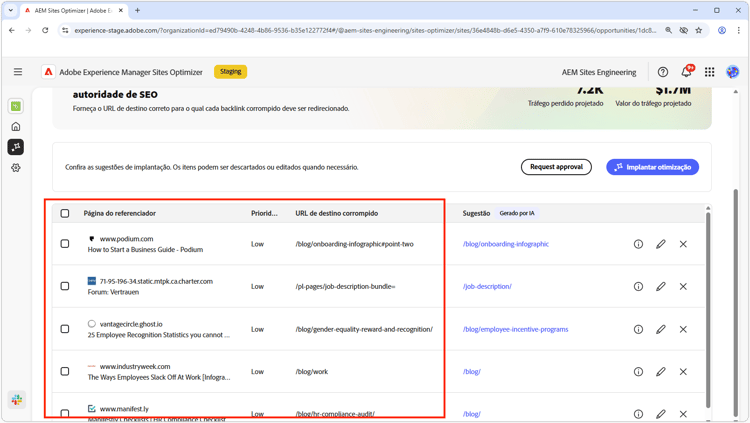The width and height of the screenshot is (750, 423).
Task: Edit the vantagecircle.ghost.io suggestion
Action: (661, 329)
